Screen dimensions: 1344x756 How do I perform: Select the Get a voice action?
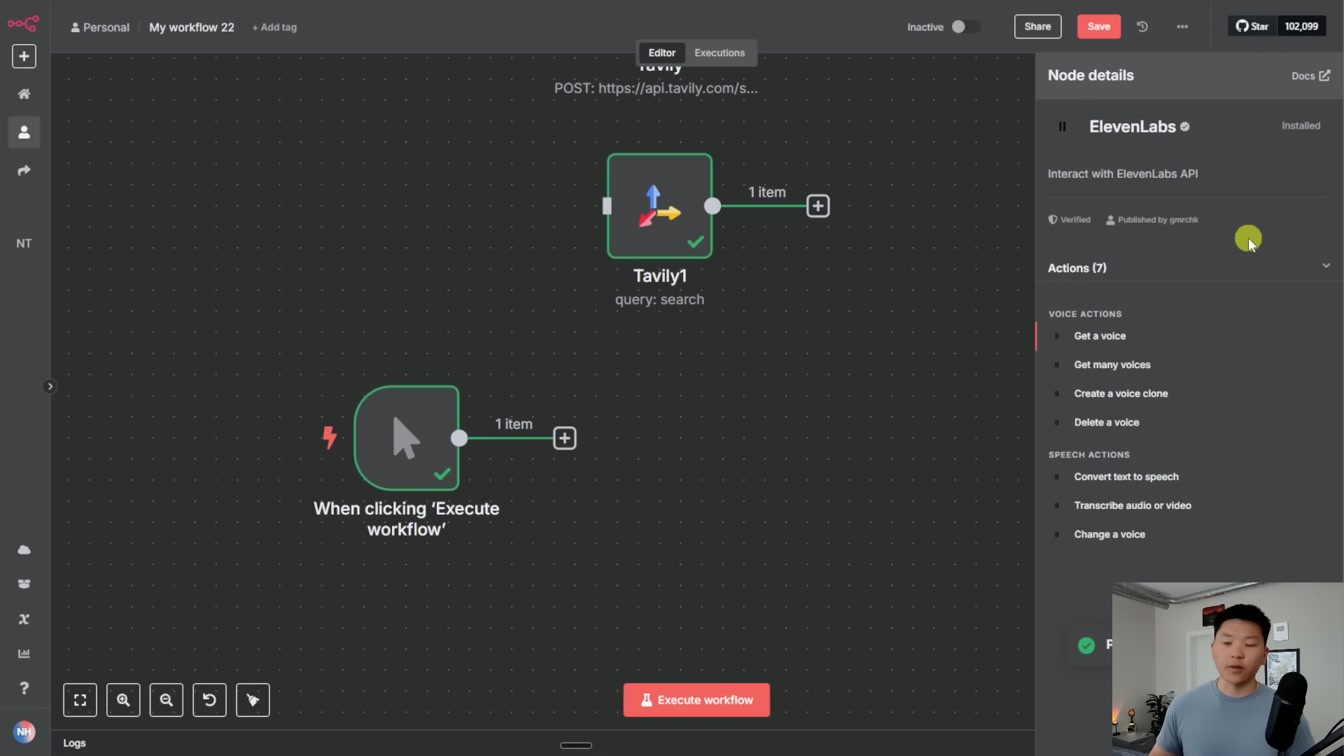(1100, 336)
